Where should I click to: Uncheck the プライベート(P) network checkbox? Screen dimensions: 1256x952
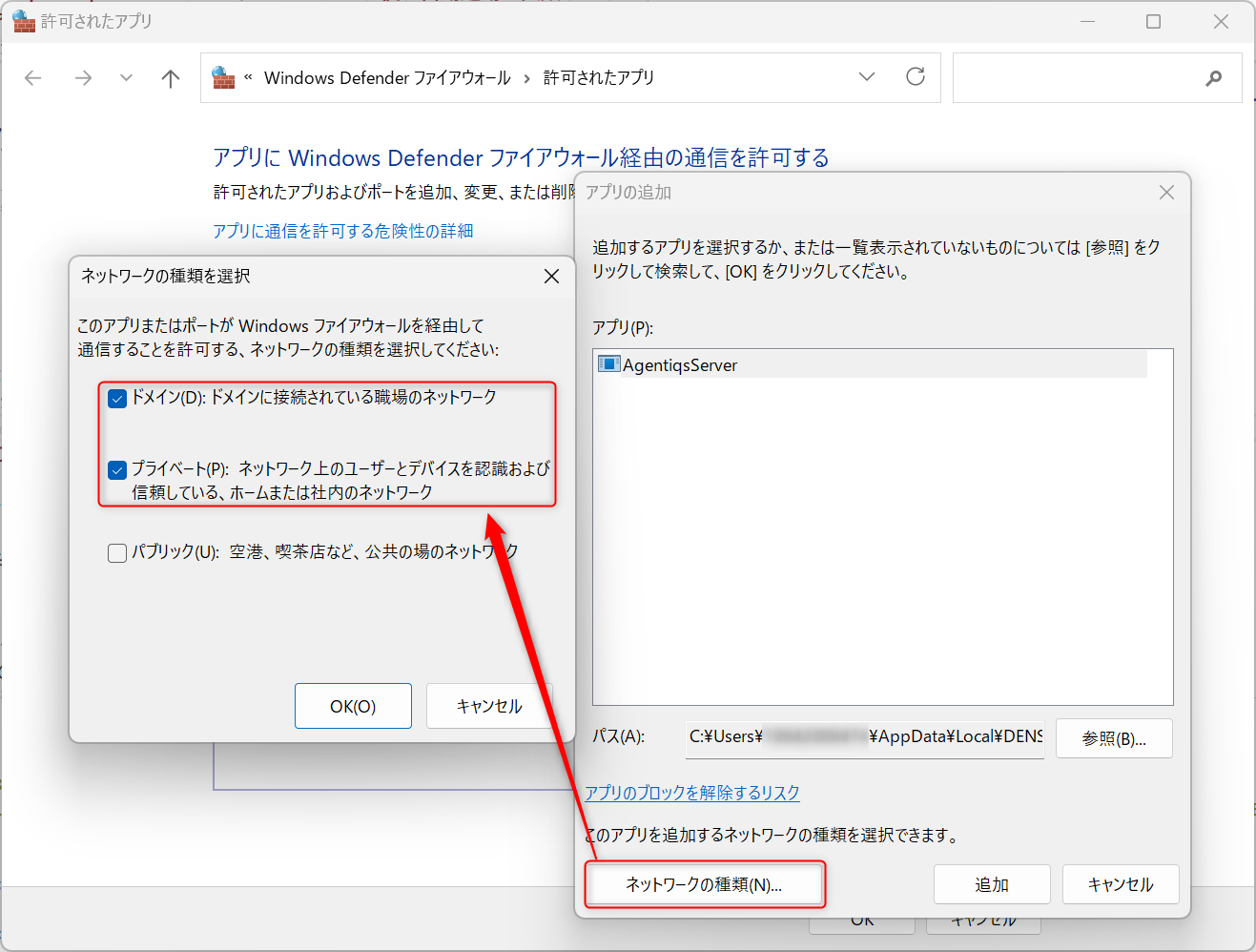coord(116,469)
